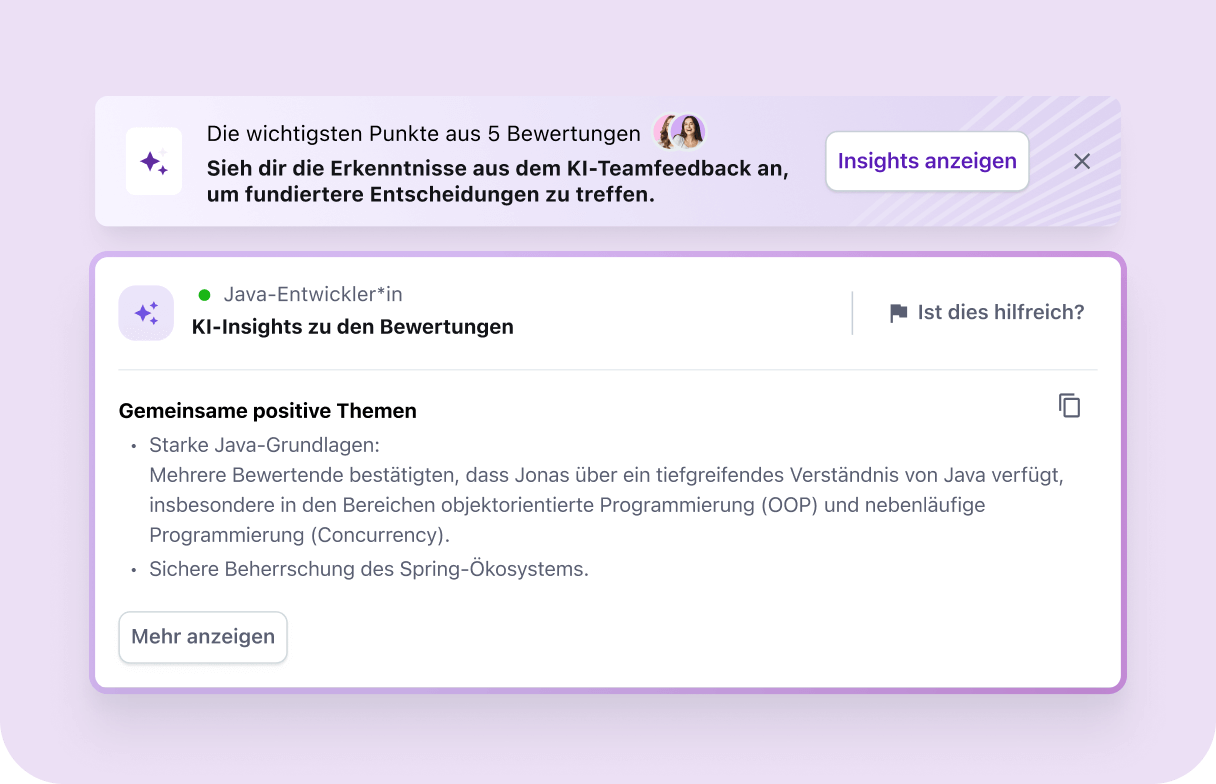Click the bold KI-Teamfeedback banner description
The height and width of the screenshot is (784, 1216).
pyautogui.click(x=497, y=182)
